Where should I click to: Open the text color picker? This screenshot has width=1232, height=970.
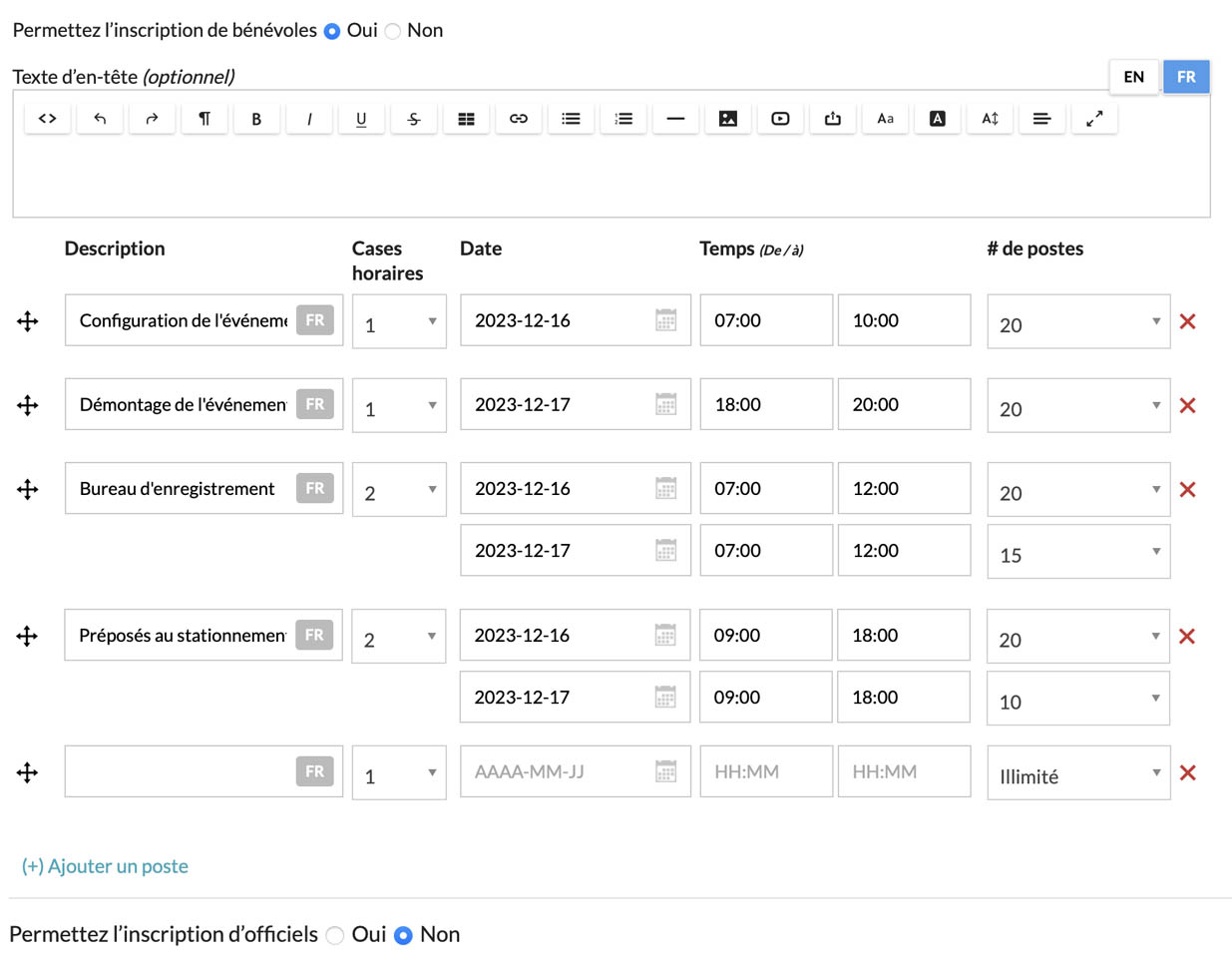937,119
